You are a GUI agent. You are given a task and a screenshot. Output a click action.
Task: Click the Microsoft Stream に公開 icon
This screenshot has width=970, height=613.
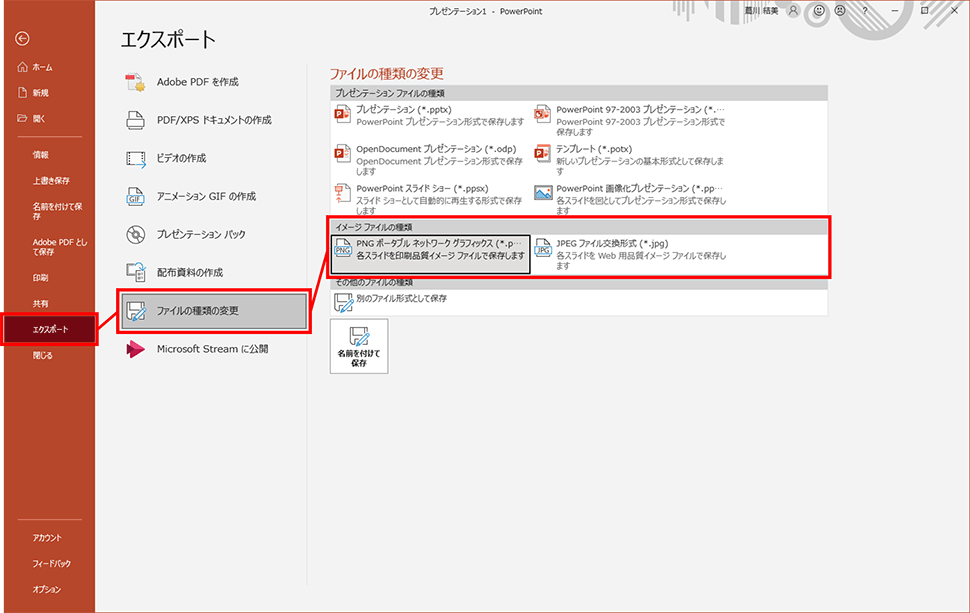pyautogui.click(x=135, y=349)
